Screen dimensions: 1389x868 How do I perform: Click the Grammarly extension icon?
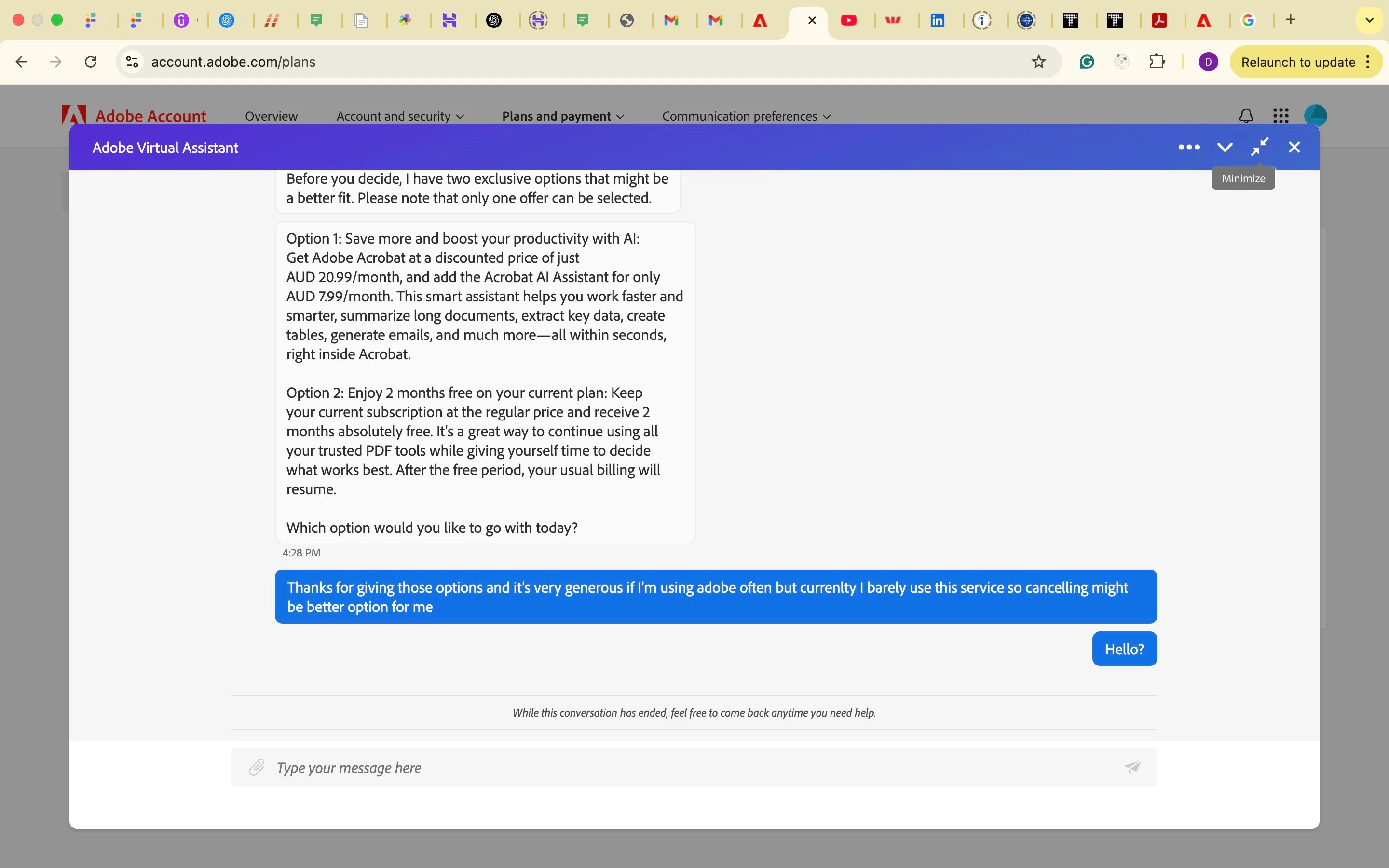point(1087,62)
